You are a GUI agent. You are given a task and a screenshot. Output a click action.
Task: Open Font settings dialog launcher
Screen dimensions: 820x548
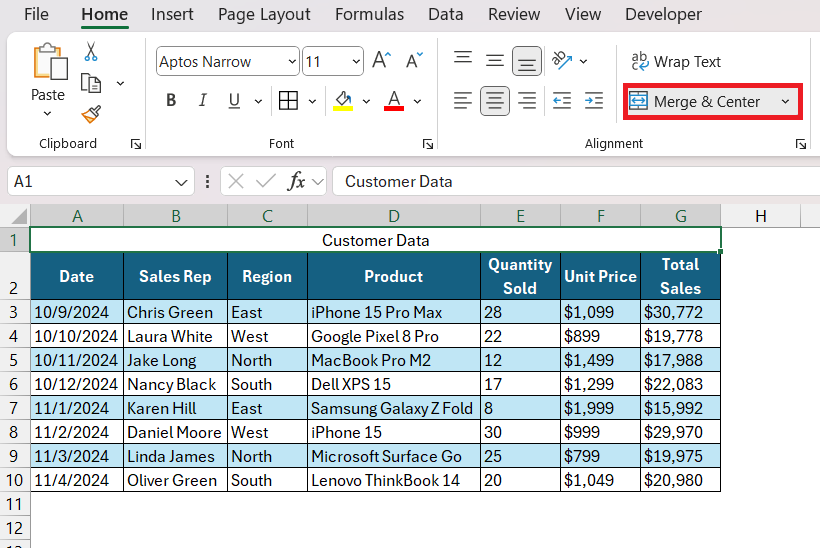(x=428, y=144)
